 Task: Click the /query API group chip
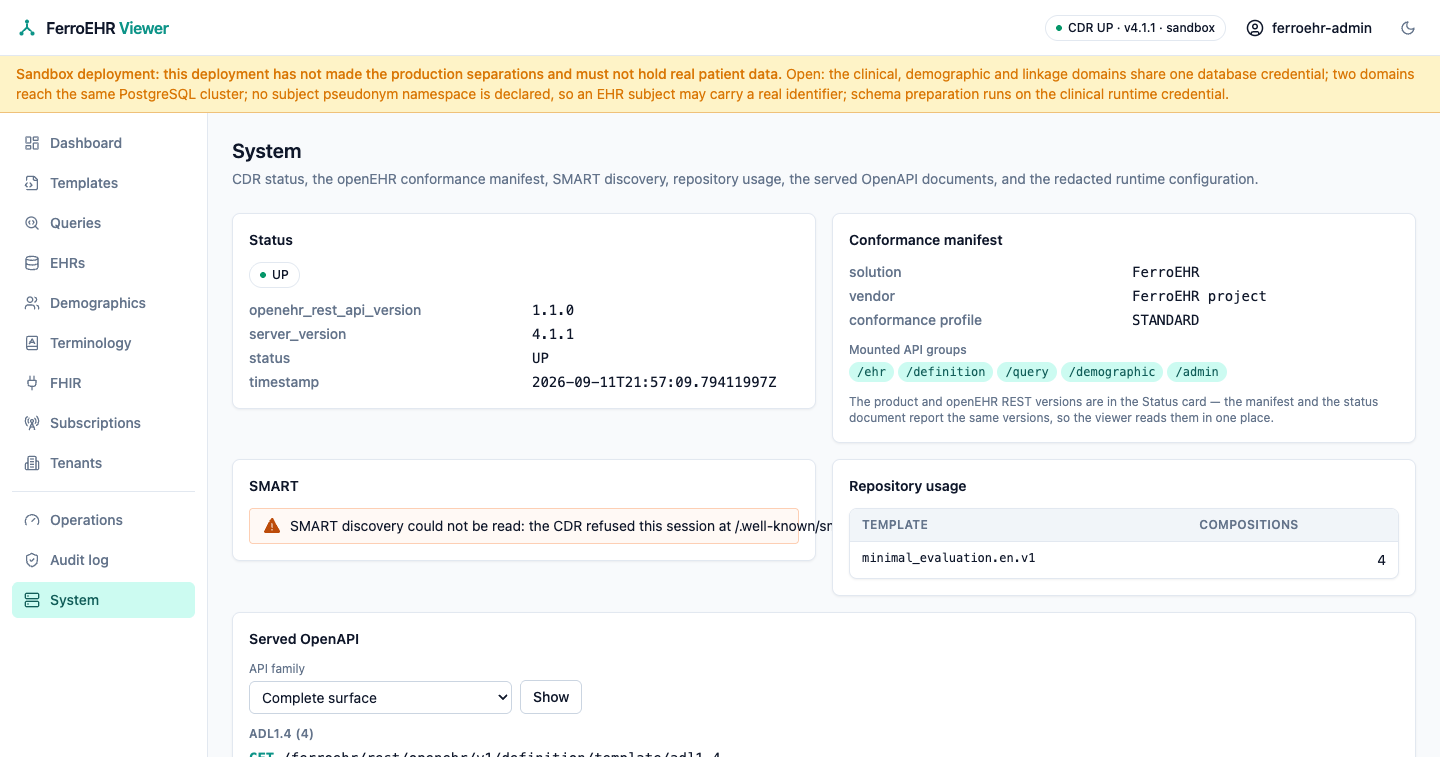pyautogui.click(x=1027, y=372)
